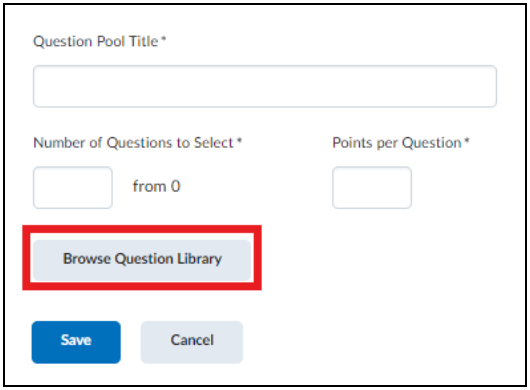Screen dimensions: 530x390
Task: Click the Number of Questions to Select label
Action: pos(133,143)
